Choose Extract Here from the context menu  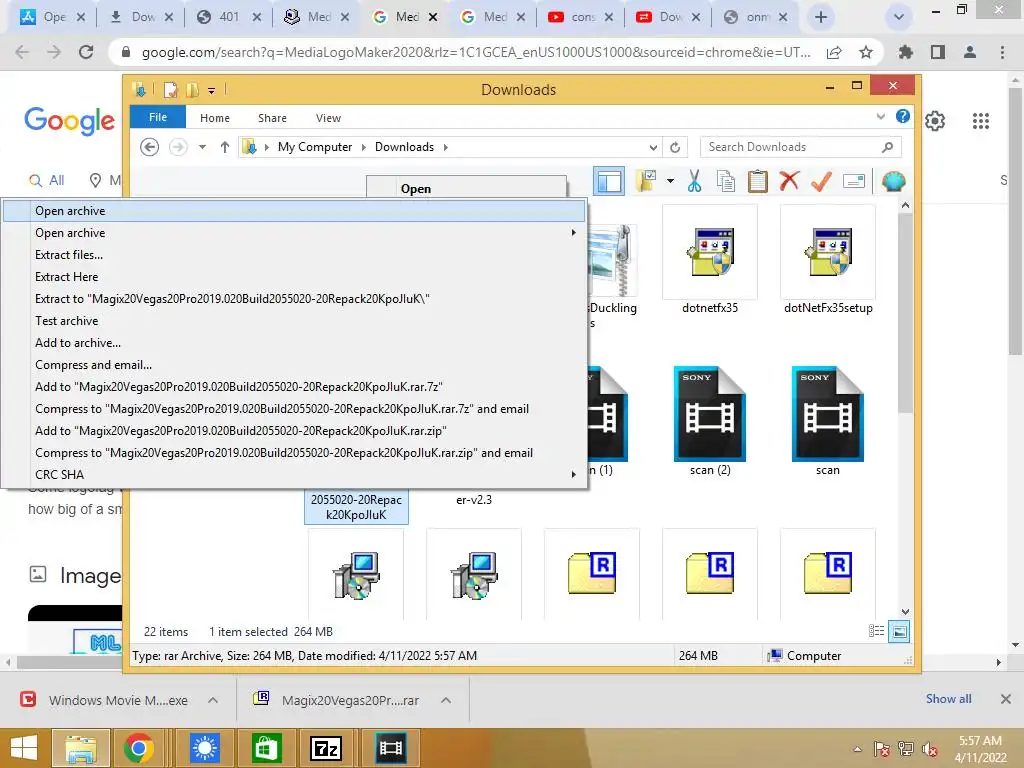293,277
